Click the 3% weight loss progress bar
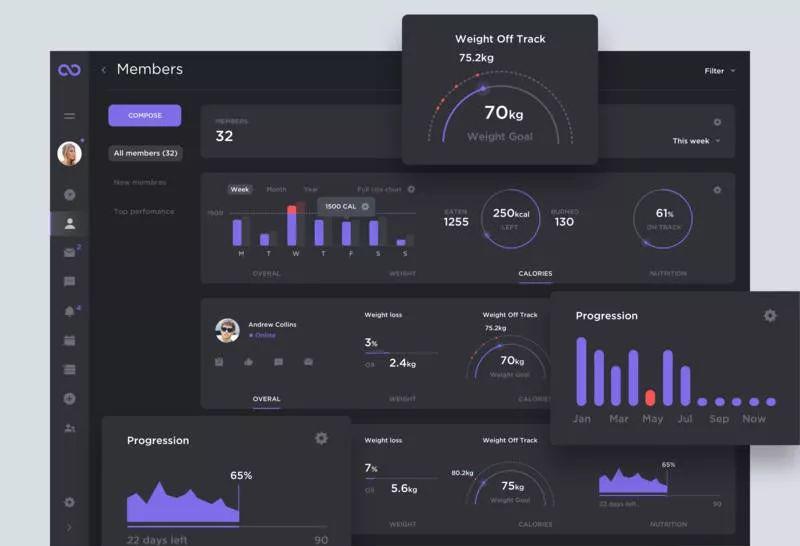The height and width of the screenshot is (546, 800). [402, 353]
